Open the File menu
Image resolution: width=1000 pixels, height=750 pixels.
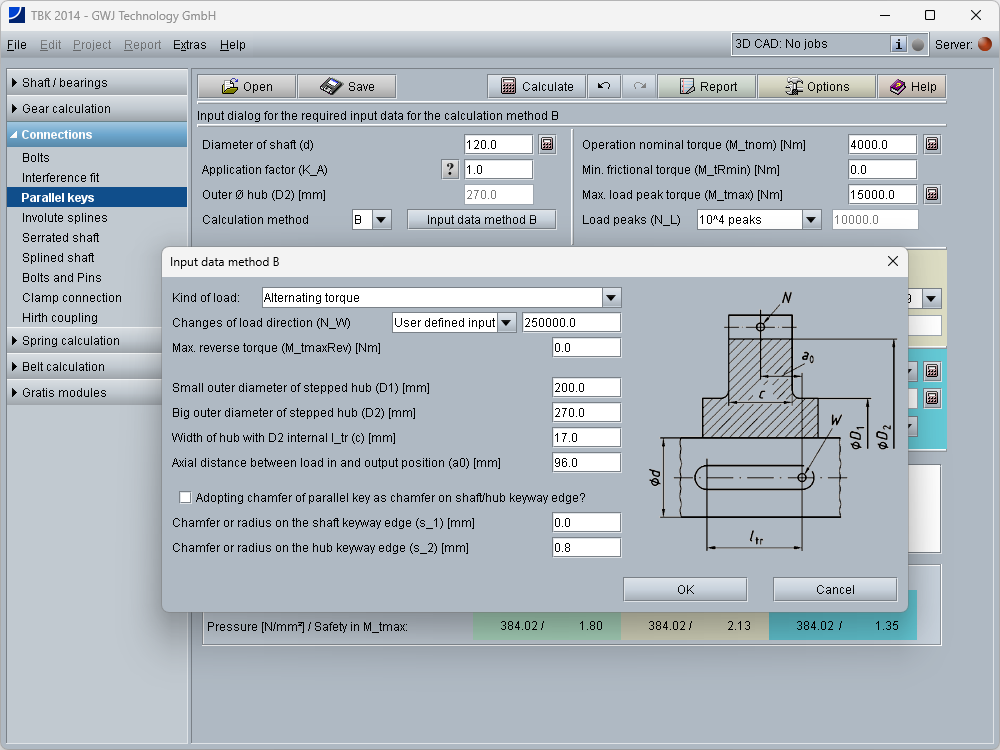coord(16,45)
